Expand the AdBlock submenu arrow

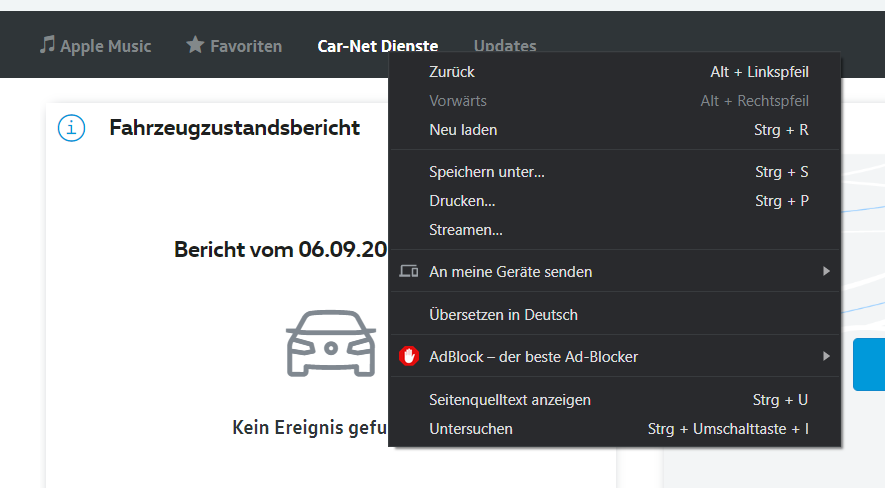826,356
